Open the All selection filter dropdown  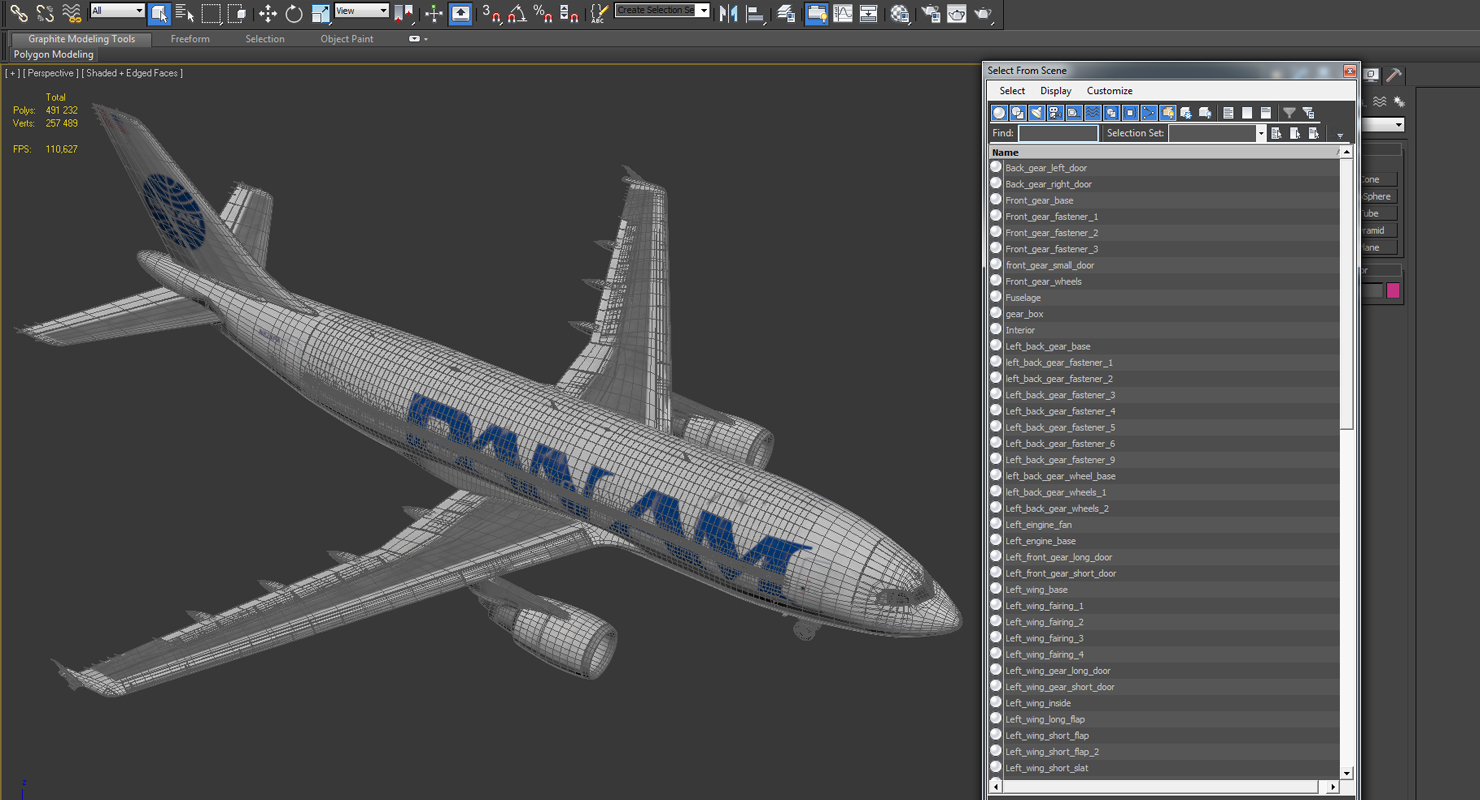point(118,11)
